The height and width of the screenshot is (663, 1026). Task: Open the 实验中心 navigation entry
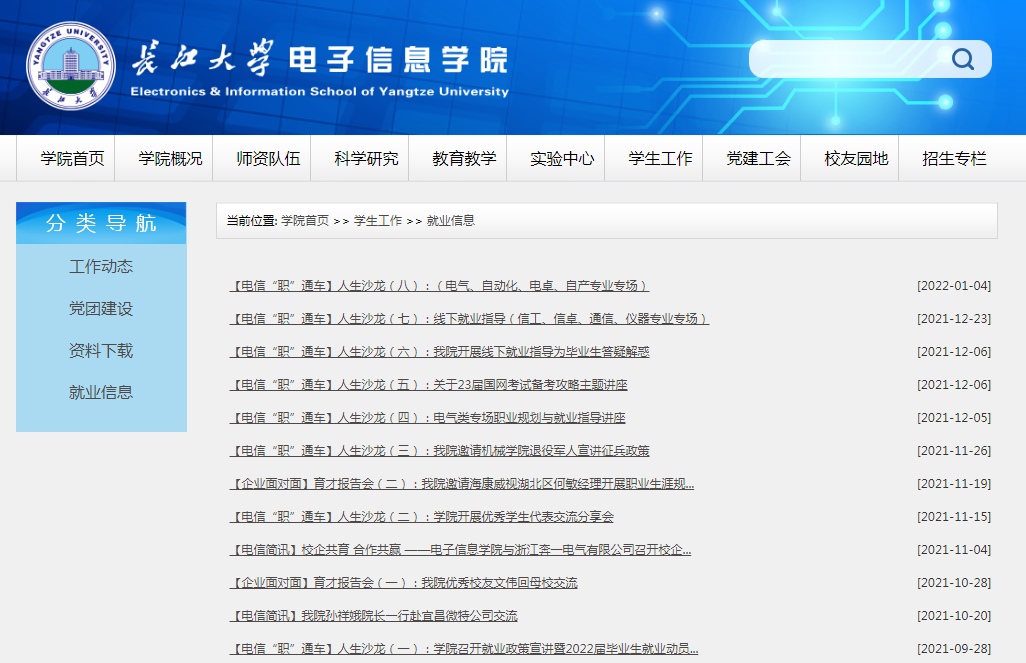pos(556,158)
